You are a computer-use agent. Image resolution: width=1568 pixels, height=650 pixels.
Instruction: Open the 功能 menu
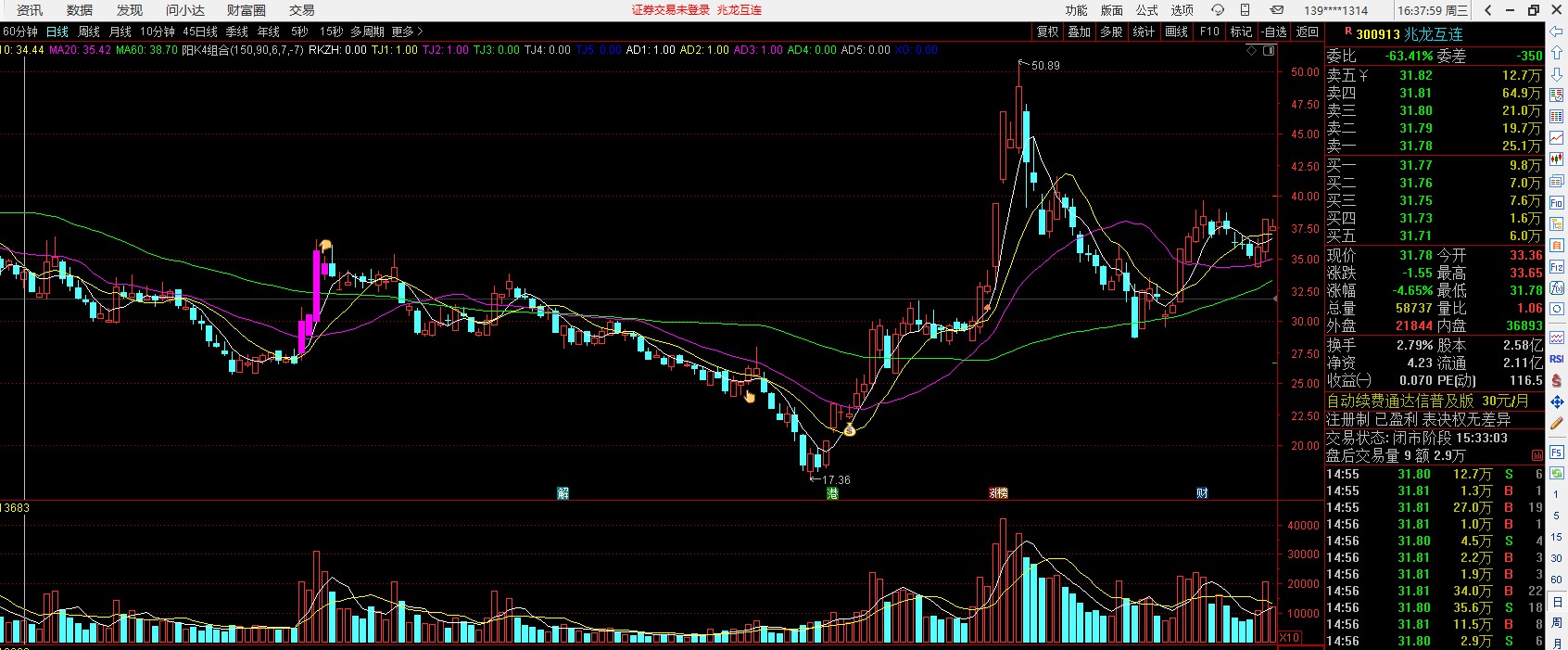pyautogui.click(x=1076, y=10)
